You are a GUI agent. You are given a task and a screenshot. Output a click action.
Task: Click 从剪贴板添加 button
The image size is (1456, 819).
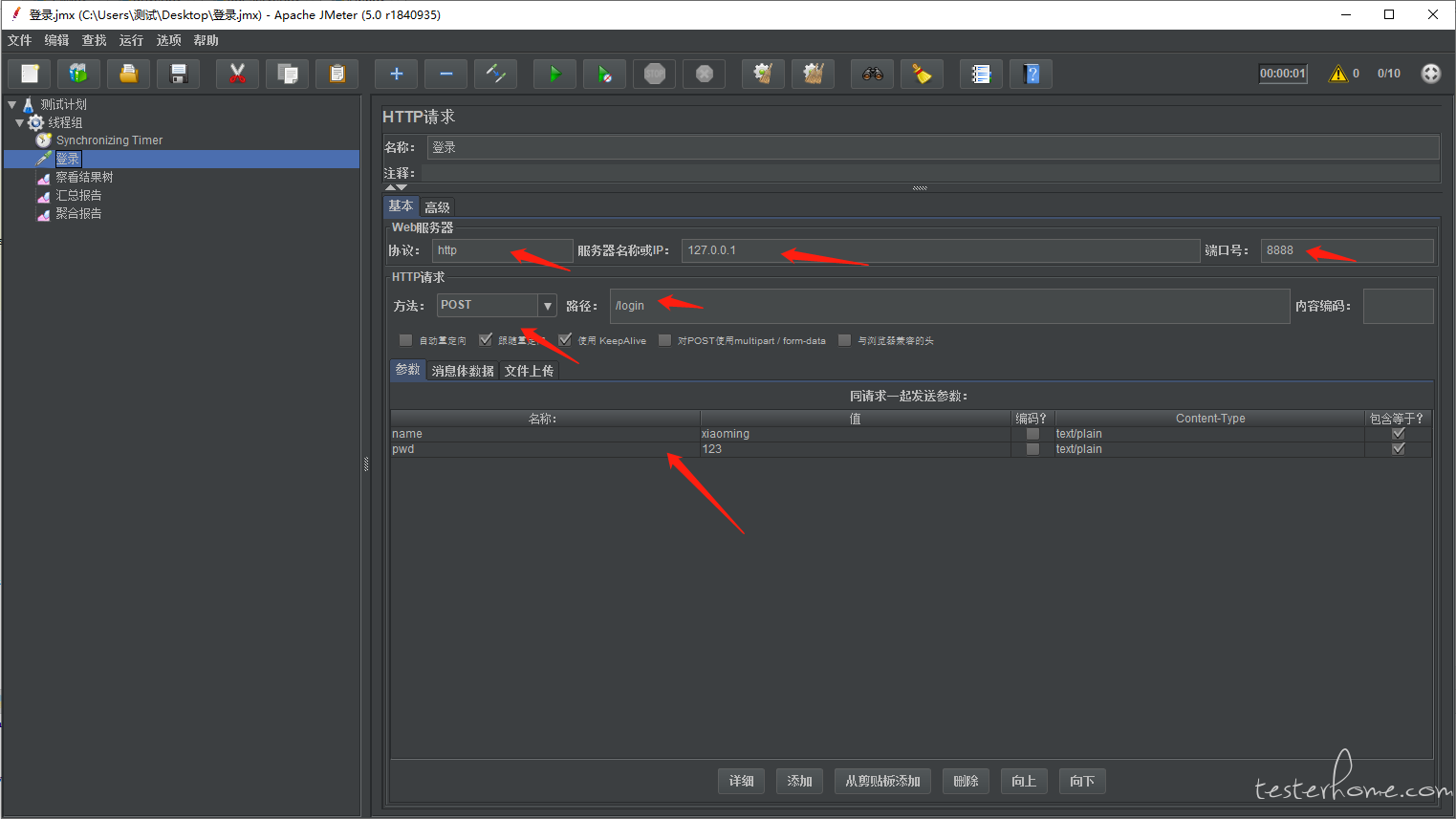pos(883,781)
